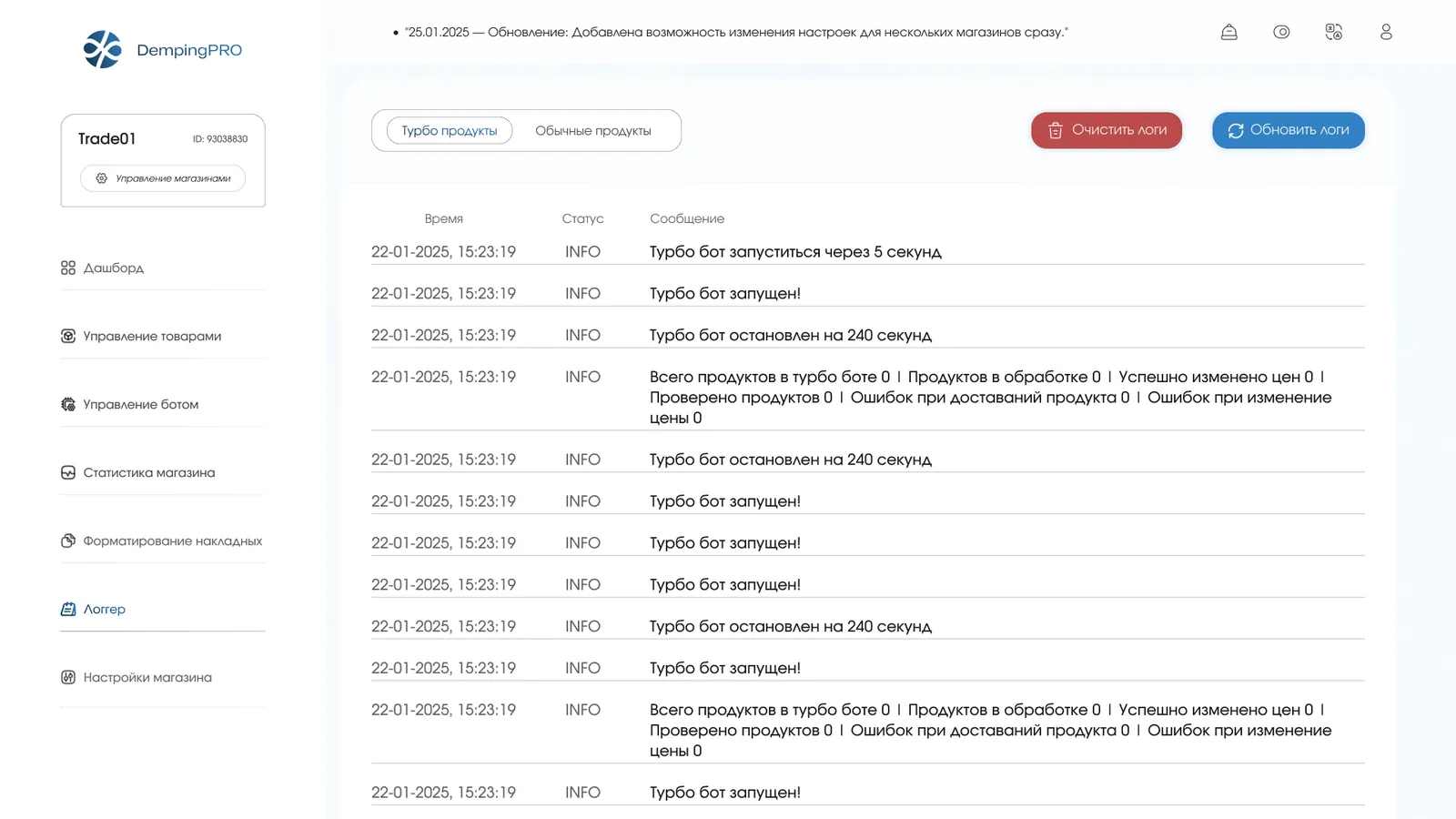Click trash icon on Очистить логи
This screenshot has width=1456, height=819.
[x=1056, y=130]
